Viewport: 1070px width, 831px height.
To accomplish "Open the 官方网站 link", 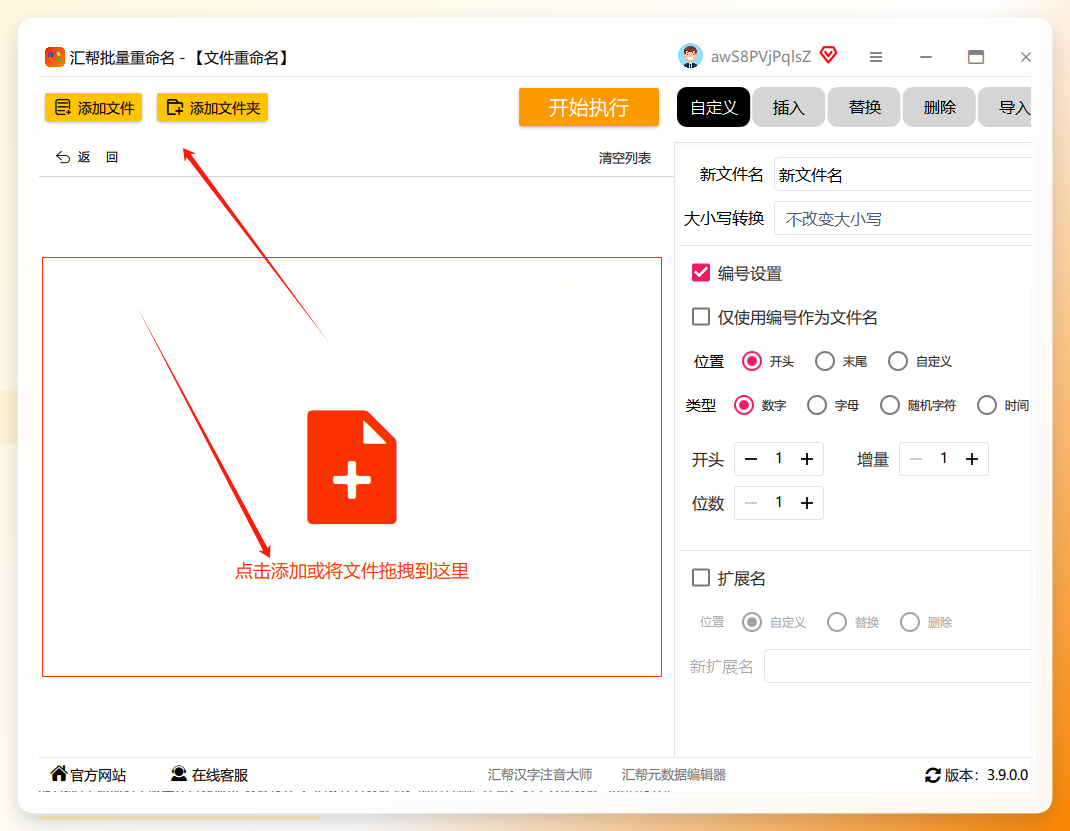I will click(x=88, y=774).
